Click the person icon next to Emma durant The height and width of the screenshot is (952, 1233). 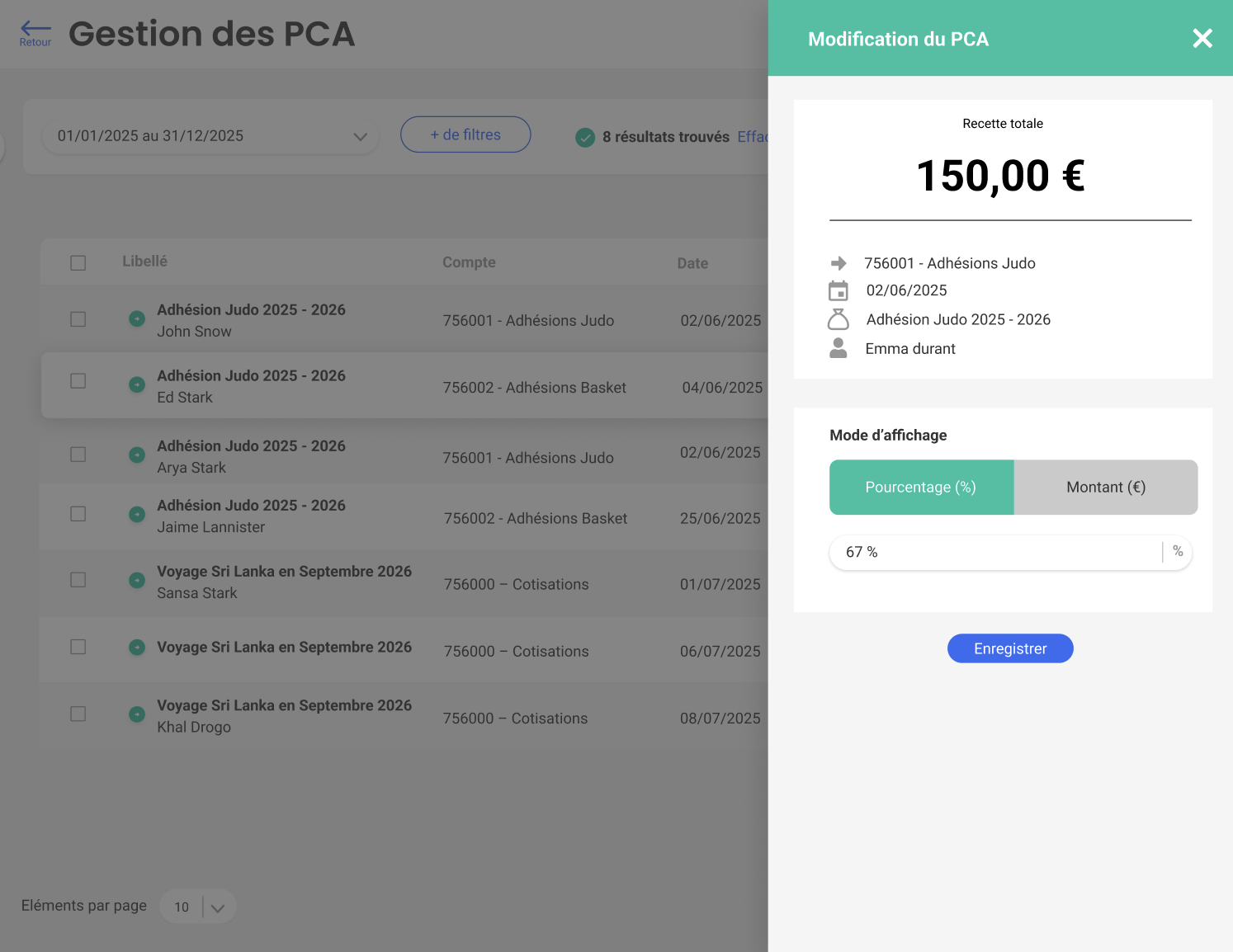pyautogui.click(x=839, y=348)
